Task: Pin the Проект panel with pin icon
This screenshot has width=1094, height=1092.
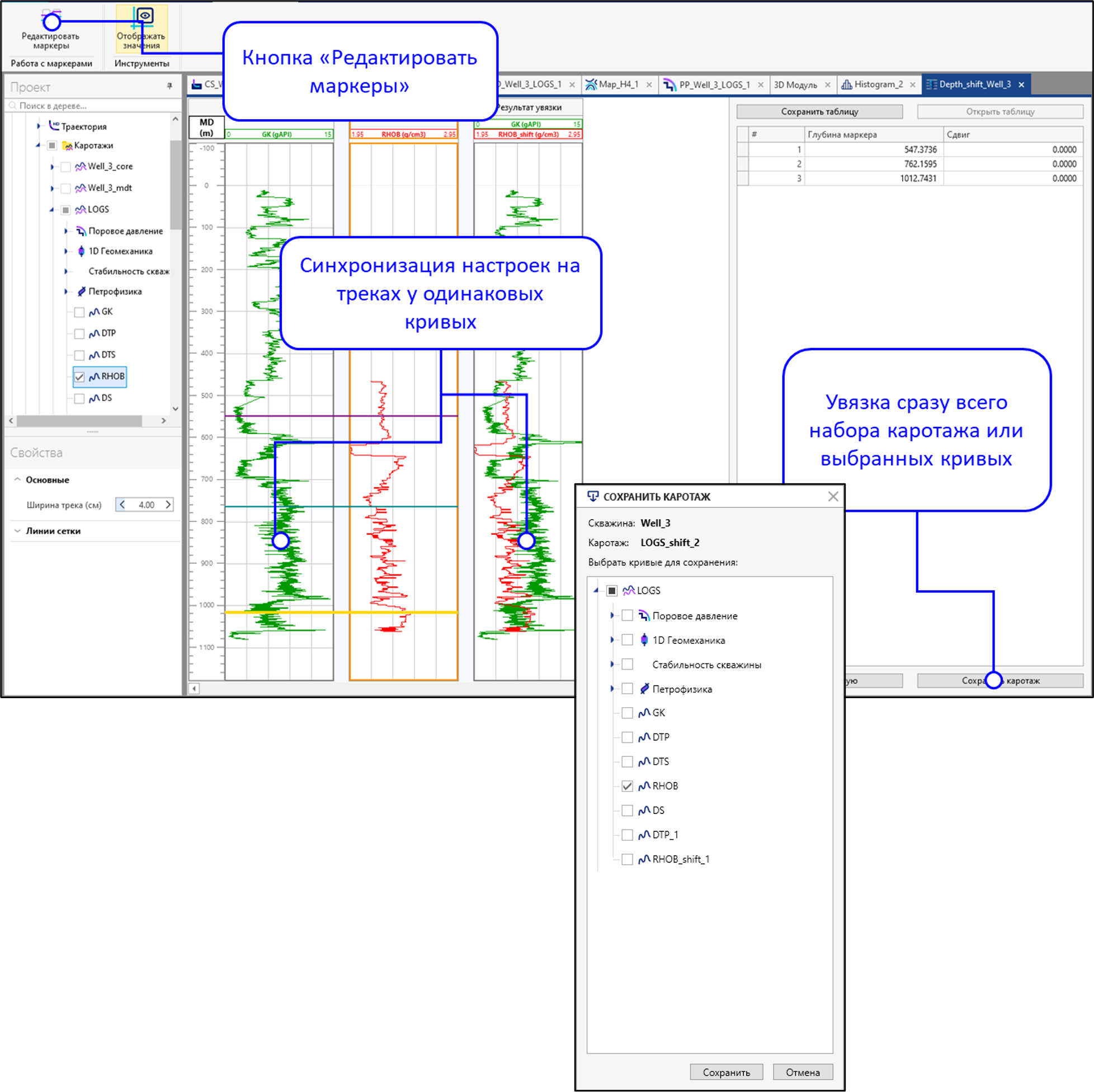Action: (x=169, y=86)
